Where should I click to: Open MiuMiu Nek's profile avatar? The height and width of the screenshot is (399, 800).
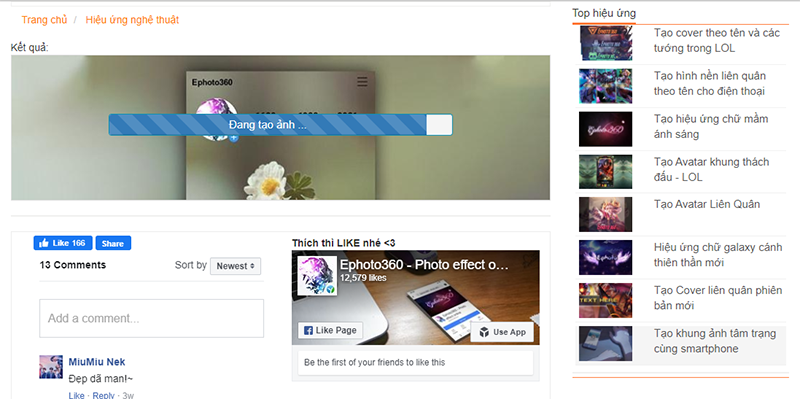(x=51, y=367)
